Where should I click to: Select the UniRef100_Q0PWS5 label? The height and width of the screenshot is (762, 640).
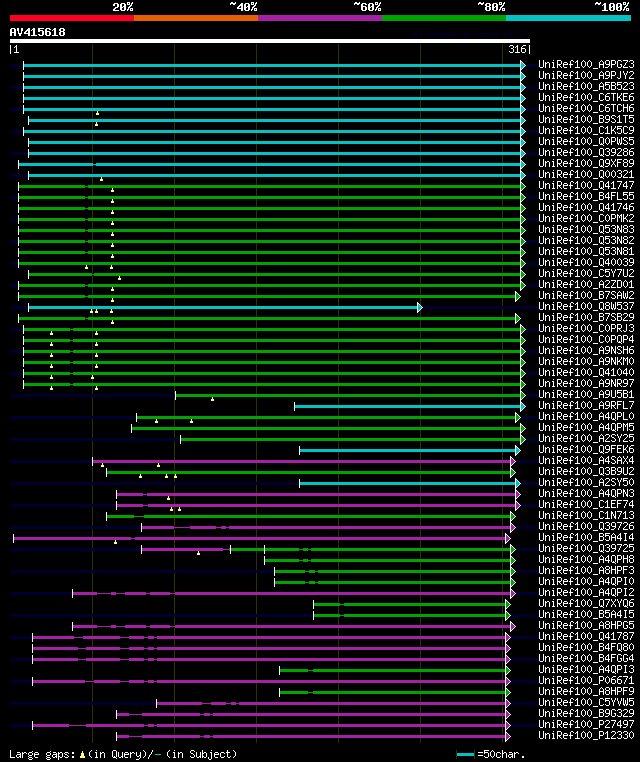[586, 141]
